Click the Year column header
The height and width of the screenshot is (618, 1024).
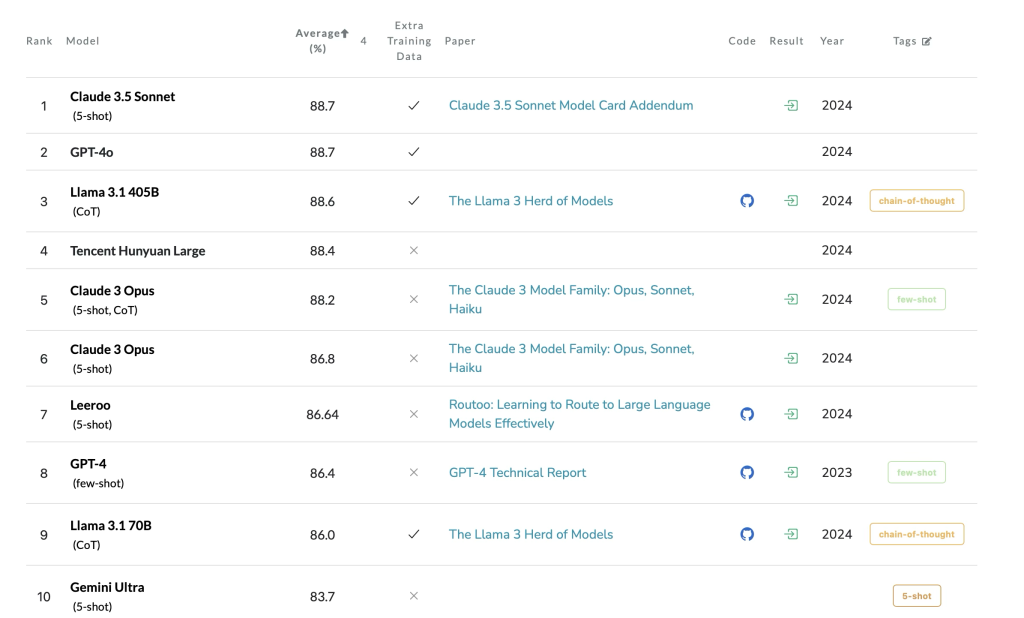832,41
